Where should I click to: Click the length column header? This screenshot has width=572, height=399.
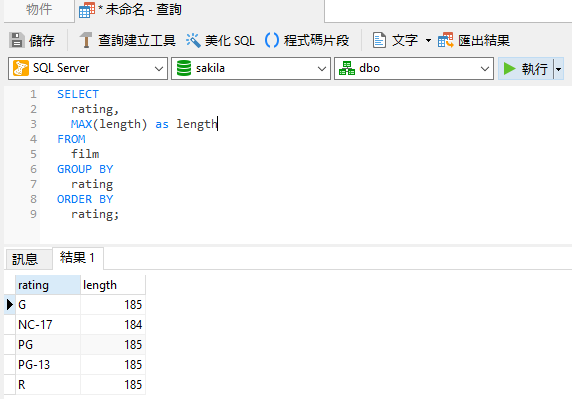pyautogui.click(x=113, y=285)
